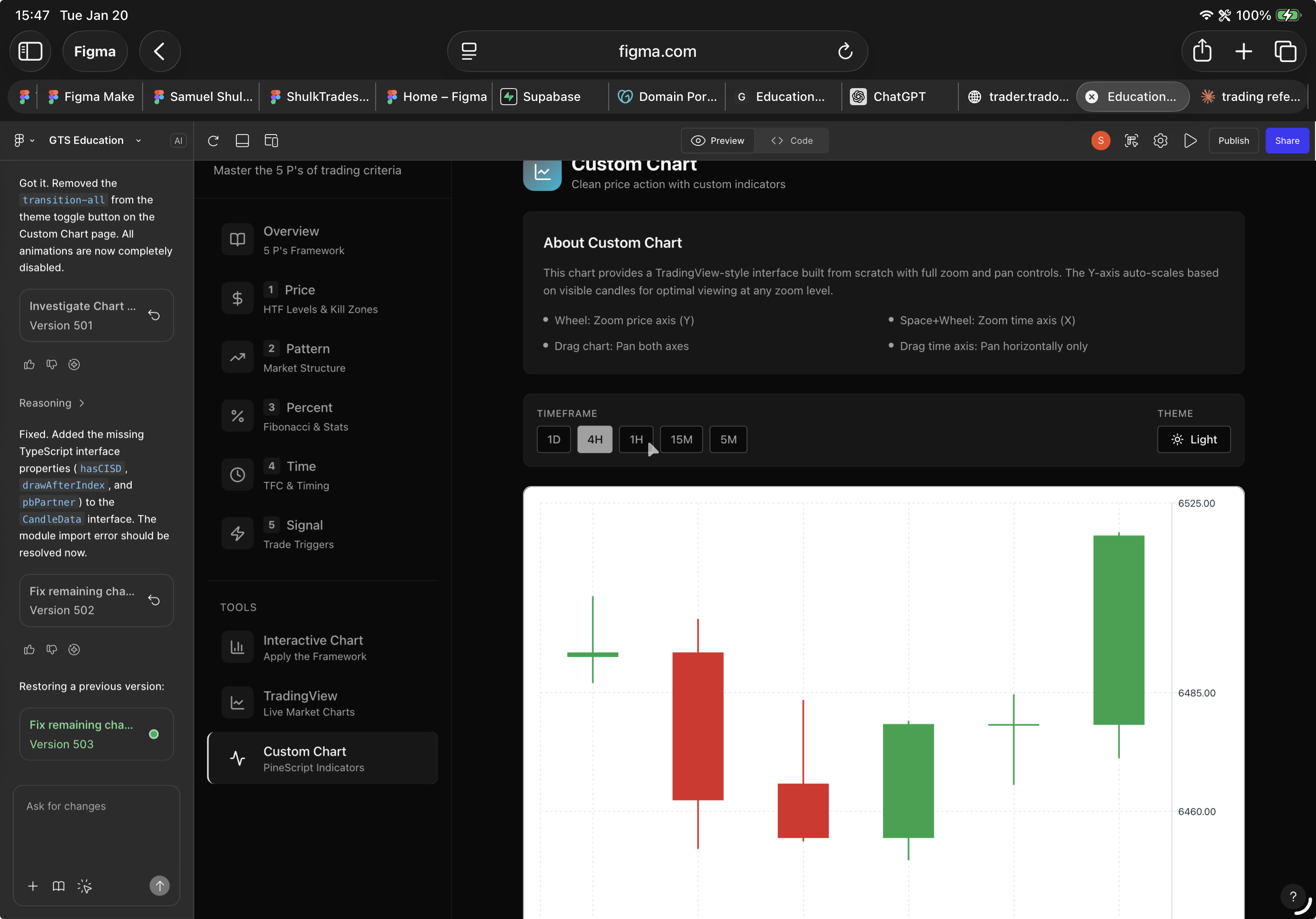The image size is (1316, 919).
Task: Open the GTS Education file name dropdown
Action: (95, 141)
